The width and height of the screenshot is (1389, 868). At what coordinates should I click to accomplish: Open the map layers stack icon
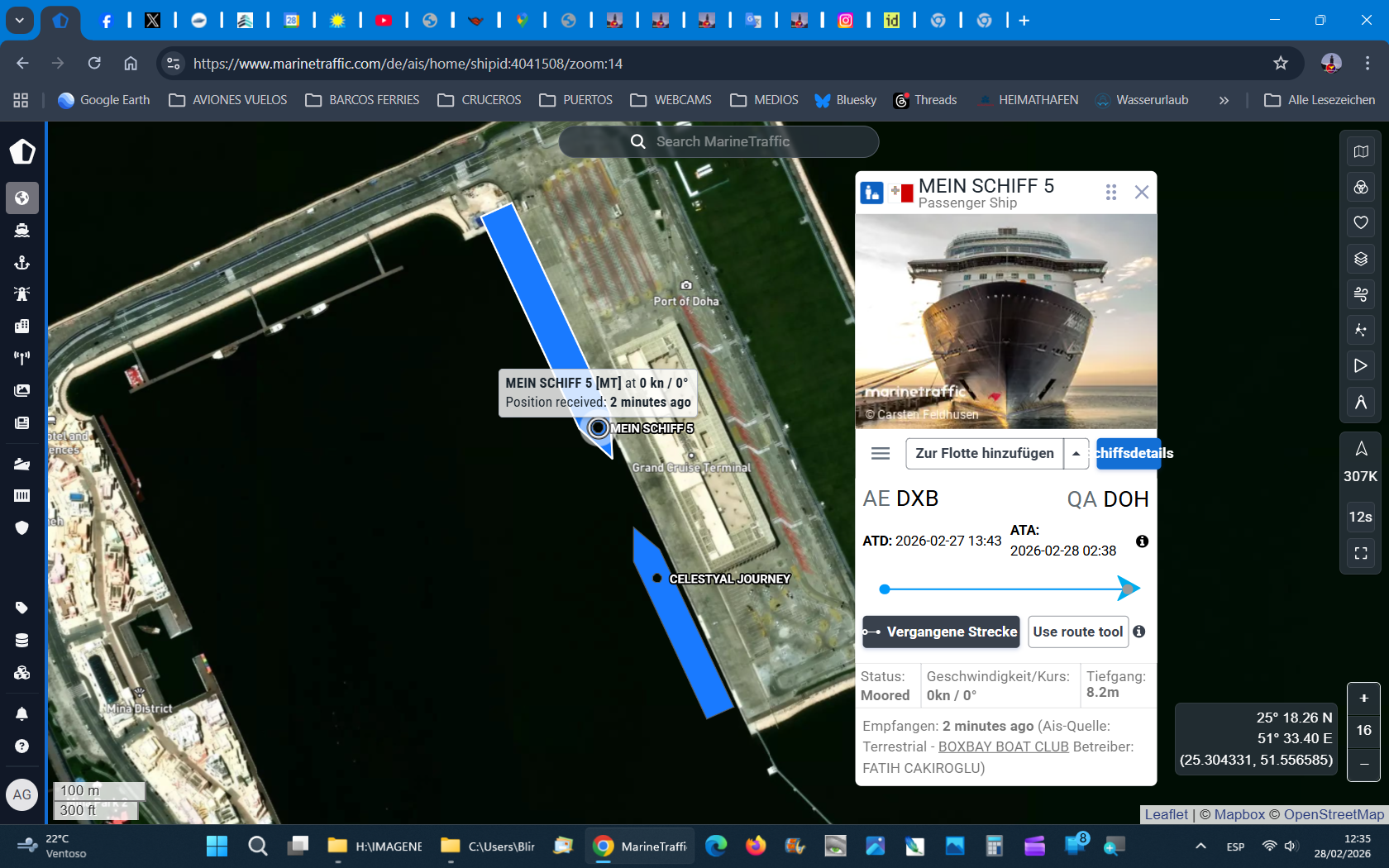pos(1360,259)
